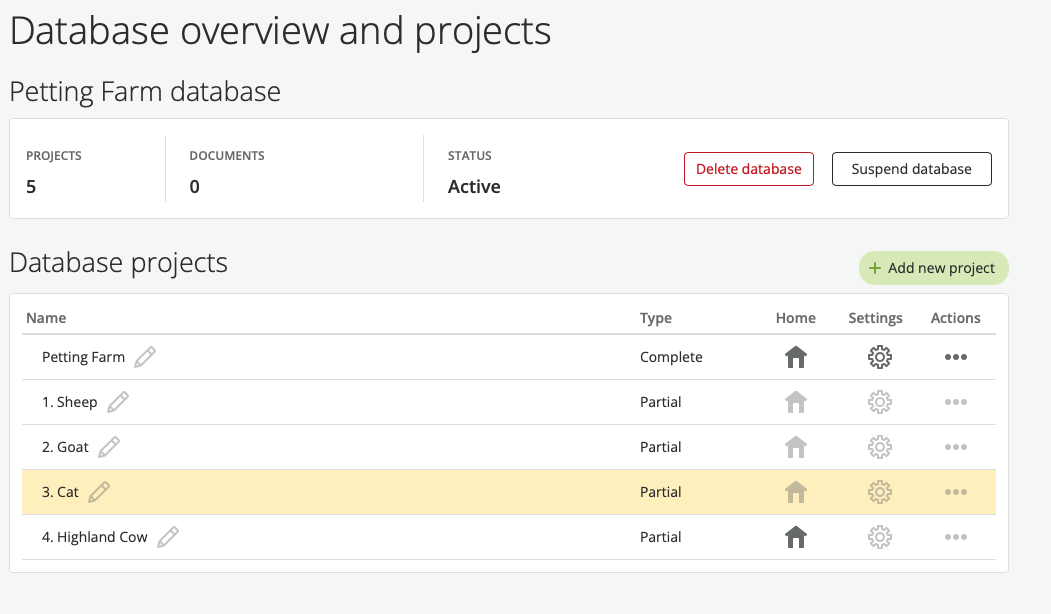Click the gear icon for 3. Cat
The height and width of the screenshot is (614, 1051).
[x=879, y=492]
